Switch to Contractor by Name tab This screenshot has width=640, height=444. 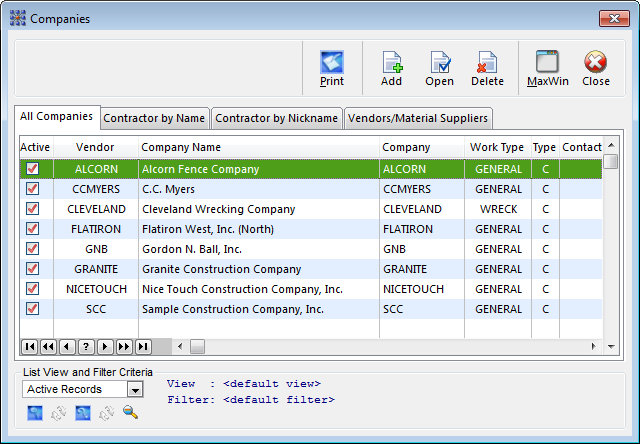pyautogui.click(x=154, y=118)
